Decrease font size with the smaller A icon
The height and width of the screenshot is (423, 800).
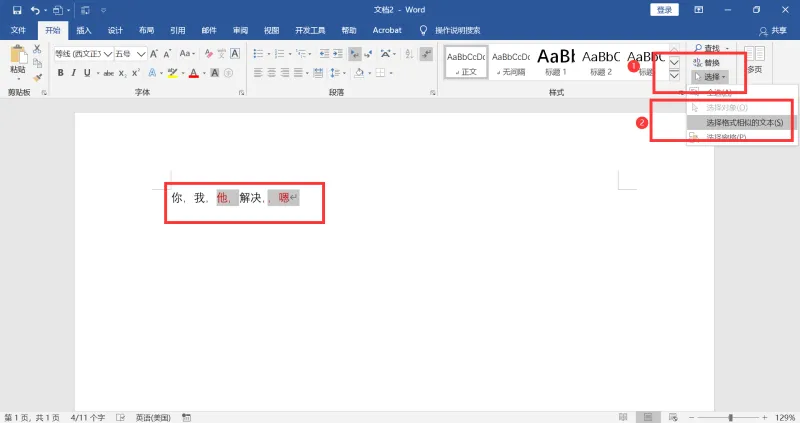click(x=167, y=54)
